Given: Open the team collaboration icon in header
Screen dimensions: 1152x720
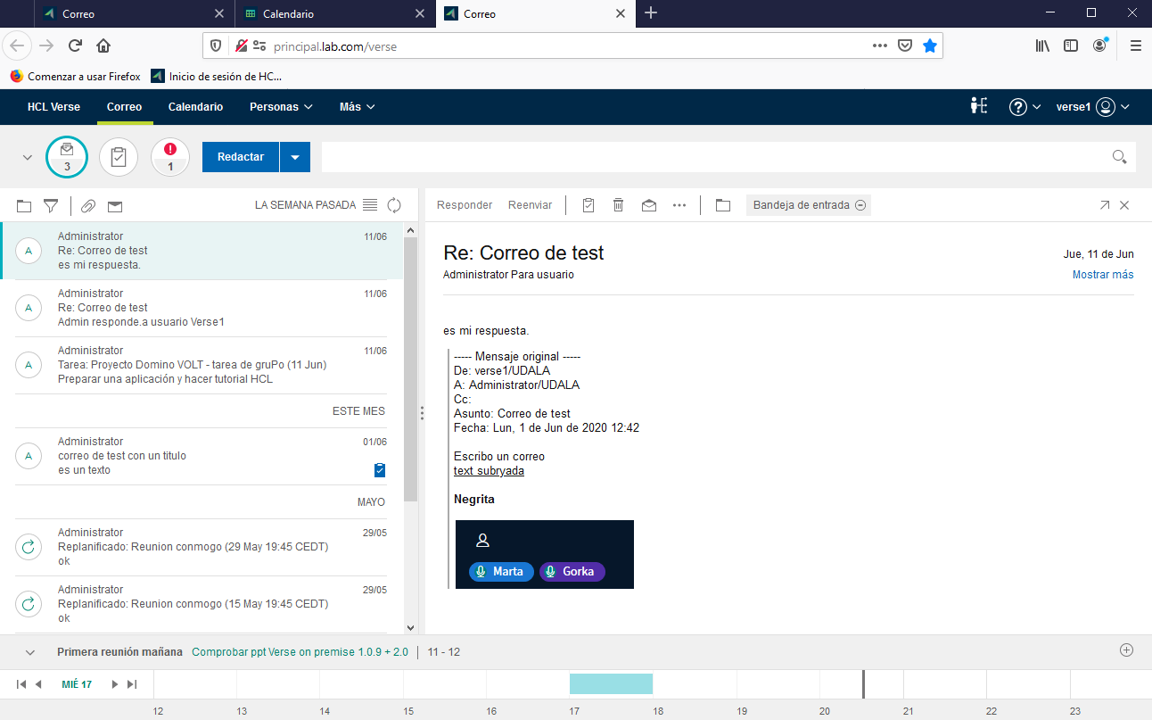Looking at the screenshot, I should point(979,107).
